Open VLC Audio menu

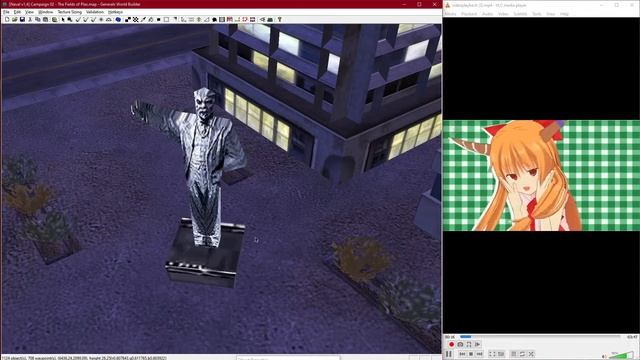(487, 14)
